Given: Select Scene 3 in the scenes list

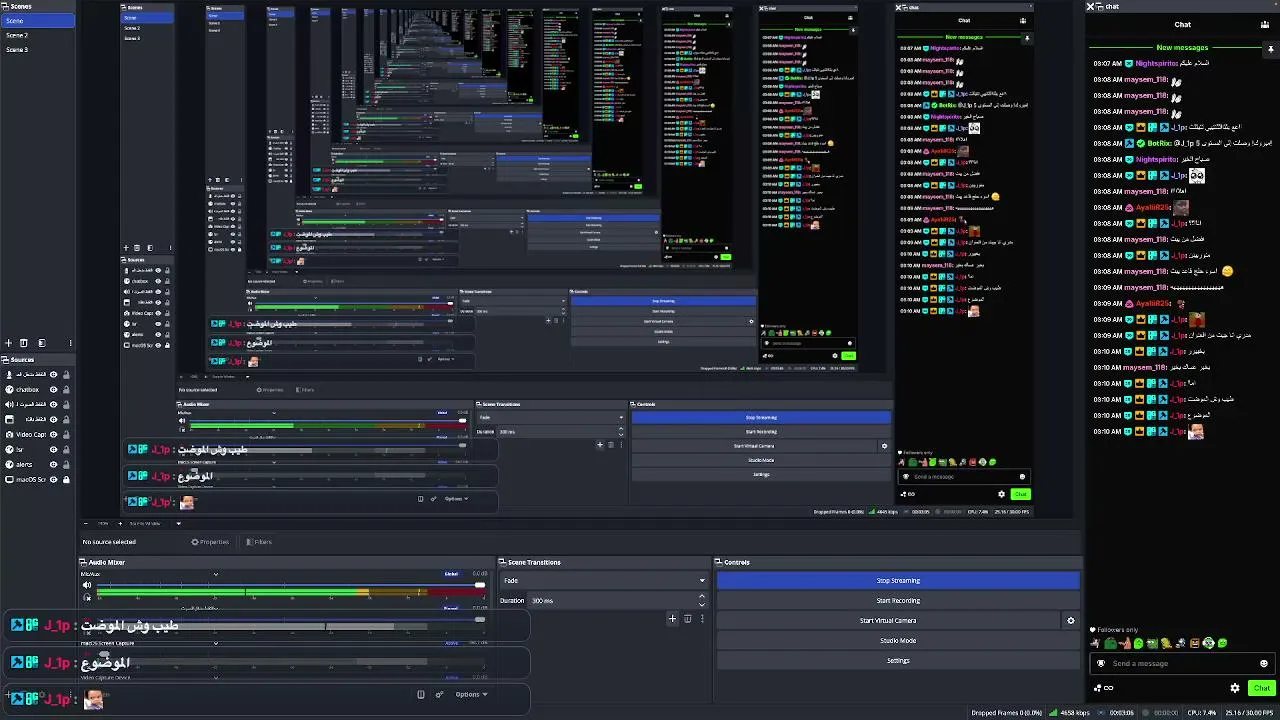Looking at the screenshot, I should tap(17, 49).
